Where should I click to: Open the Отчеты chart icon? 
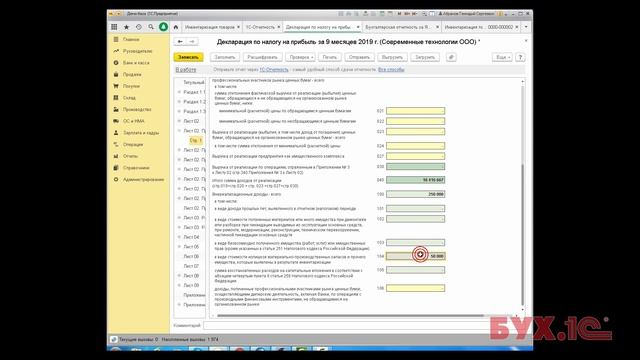click(116, 156)
